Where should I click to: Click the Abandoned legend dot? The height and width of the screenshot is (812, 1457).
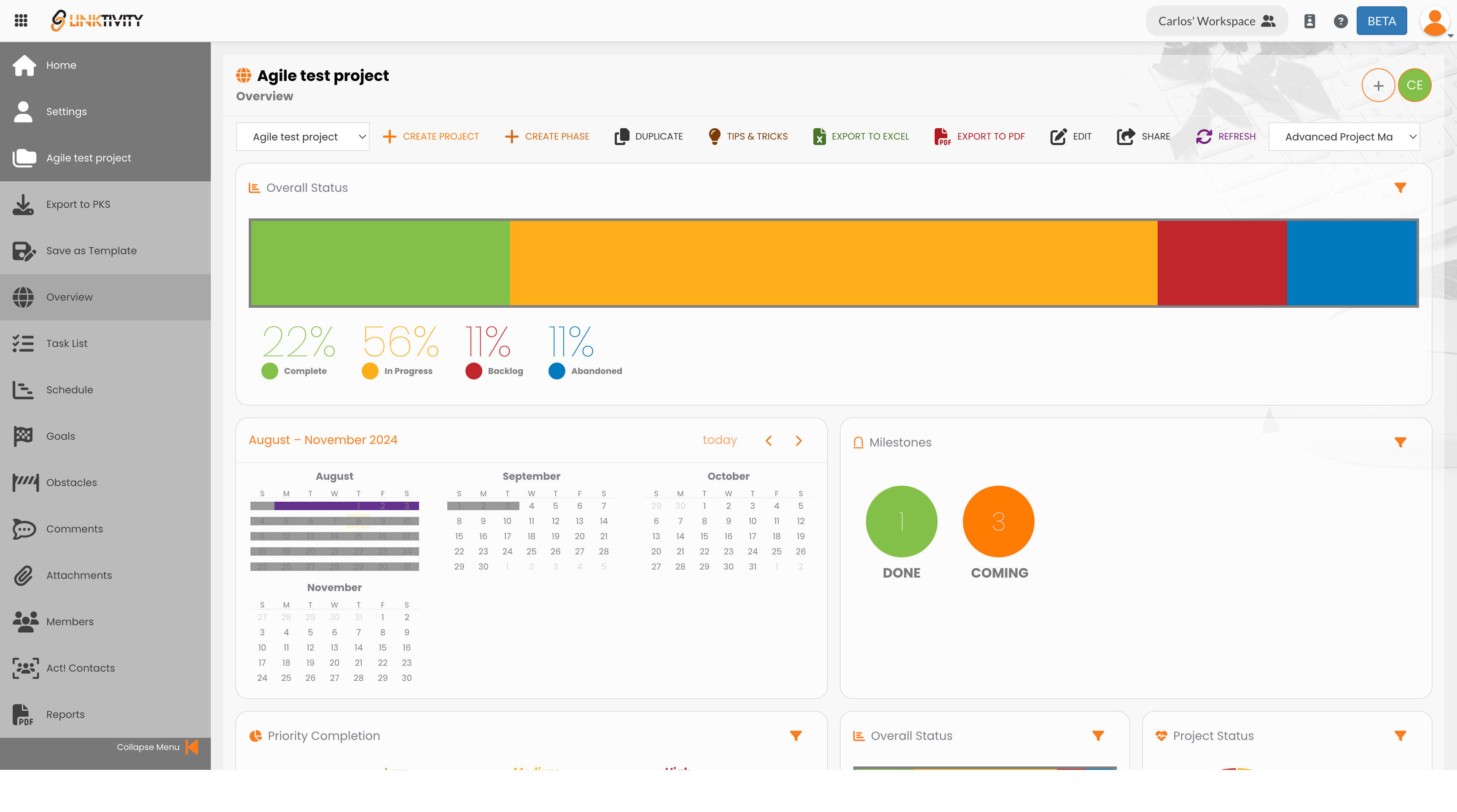556,371
